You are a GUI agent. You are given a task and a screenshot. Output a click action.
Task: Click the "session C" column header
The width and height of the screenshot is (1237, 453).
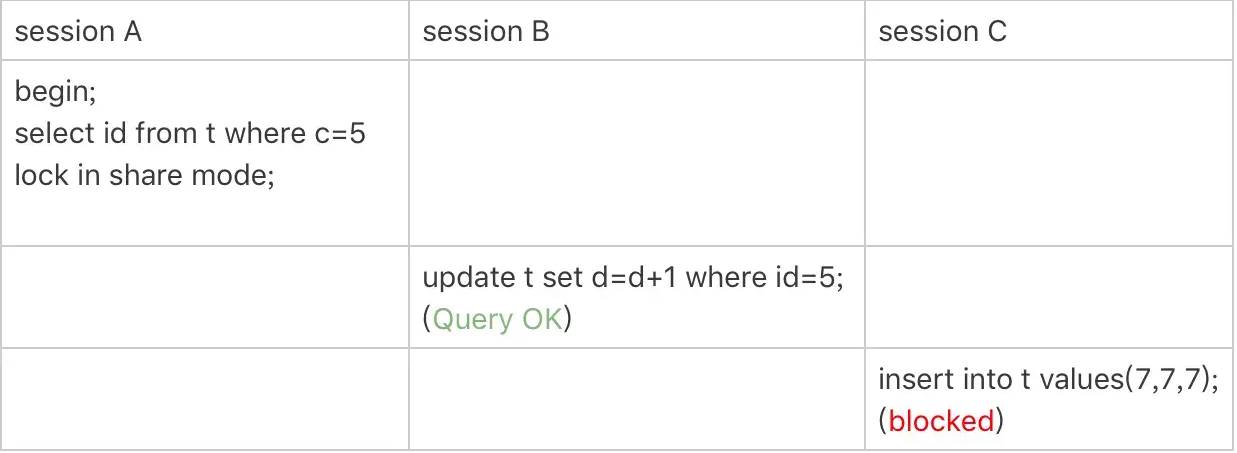[942, 32]
